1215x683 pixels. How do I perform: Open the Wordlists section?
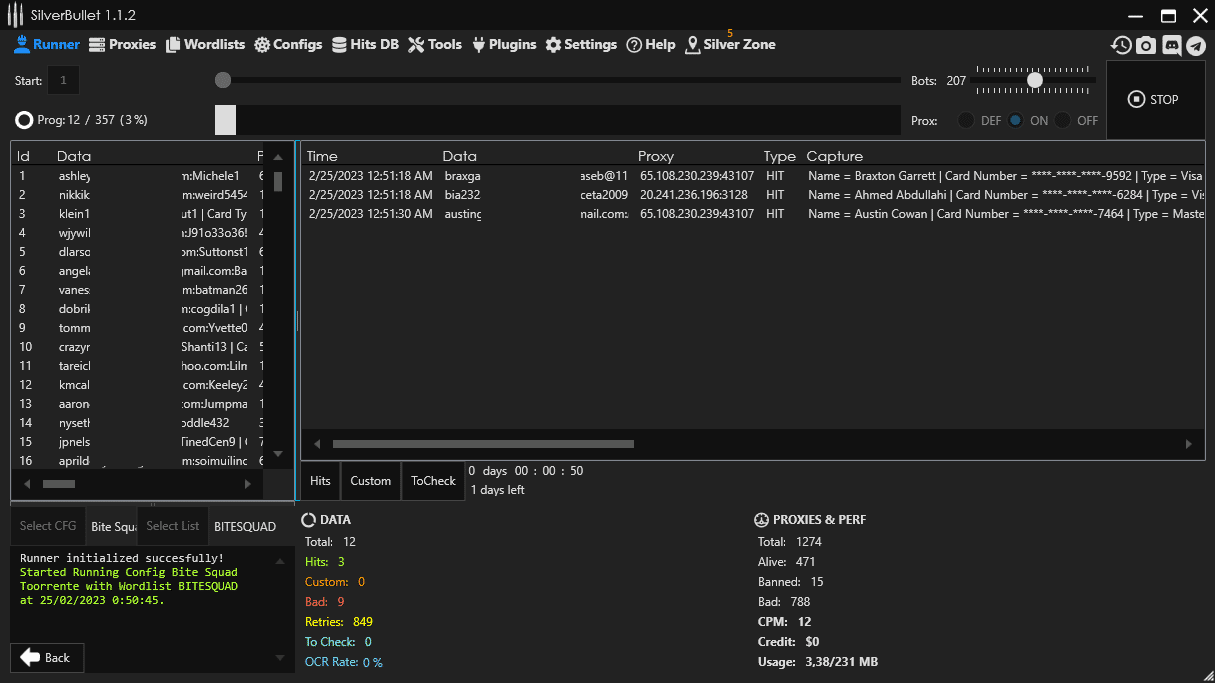(205, 45)
